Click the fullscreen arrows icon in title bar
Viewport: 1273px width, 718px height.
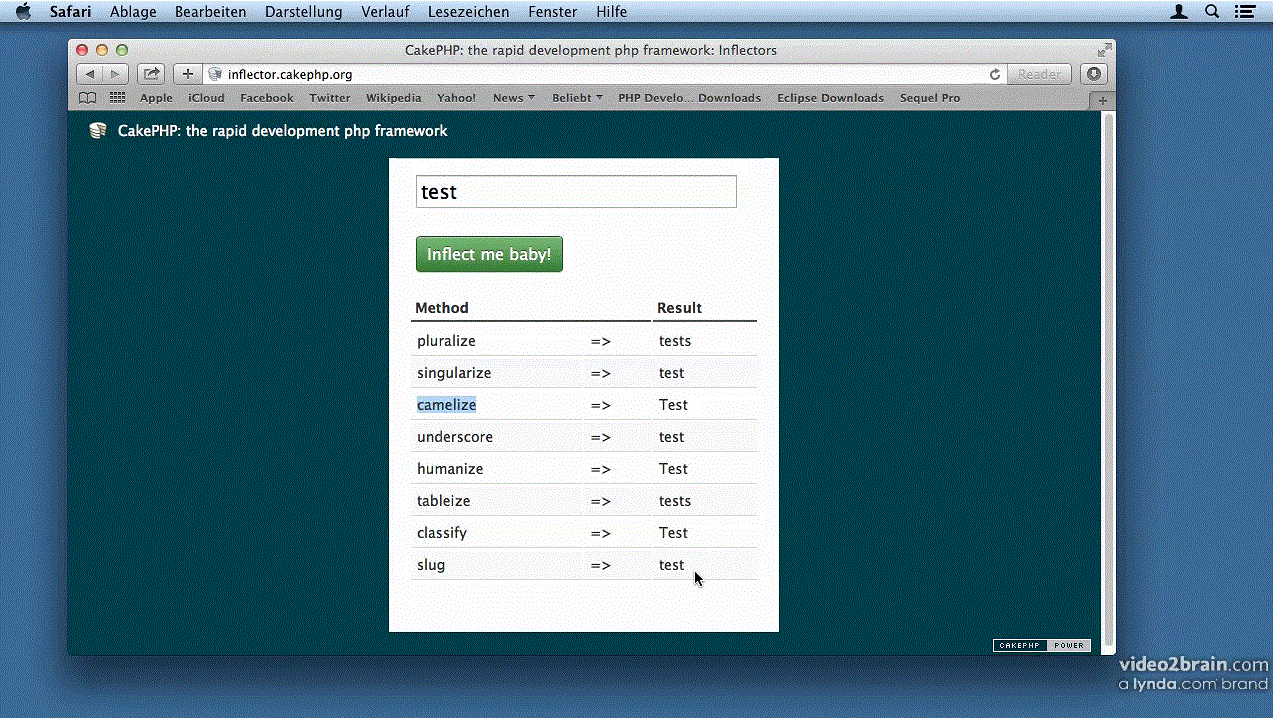(x=1104, y=50)
